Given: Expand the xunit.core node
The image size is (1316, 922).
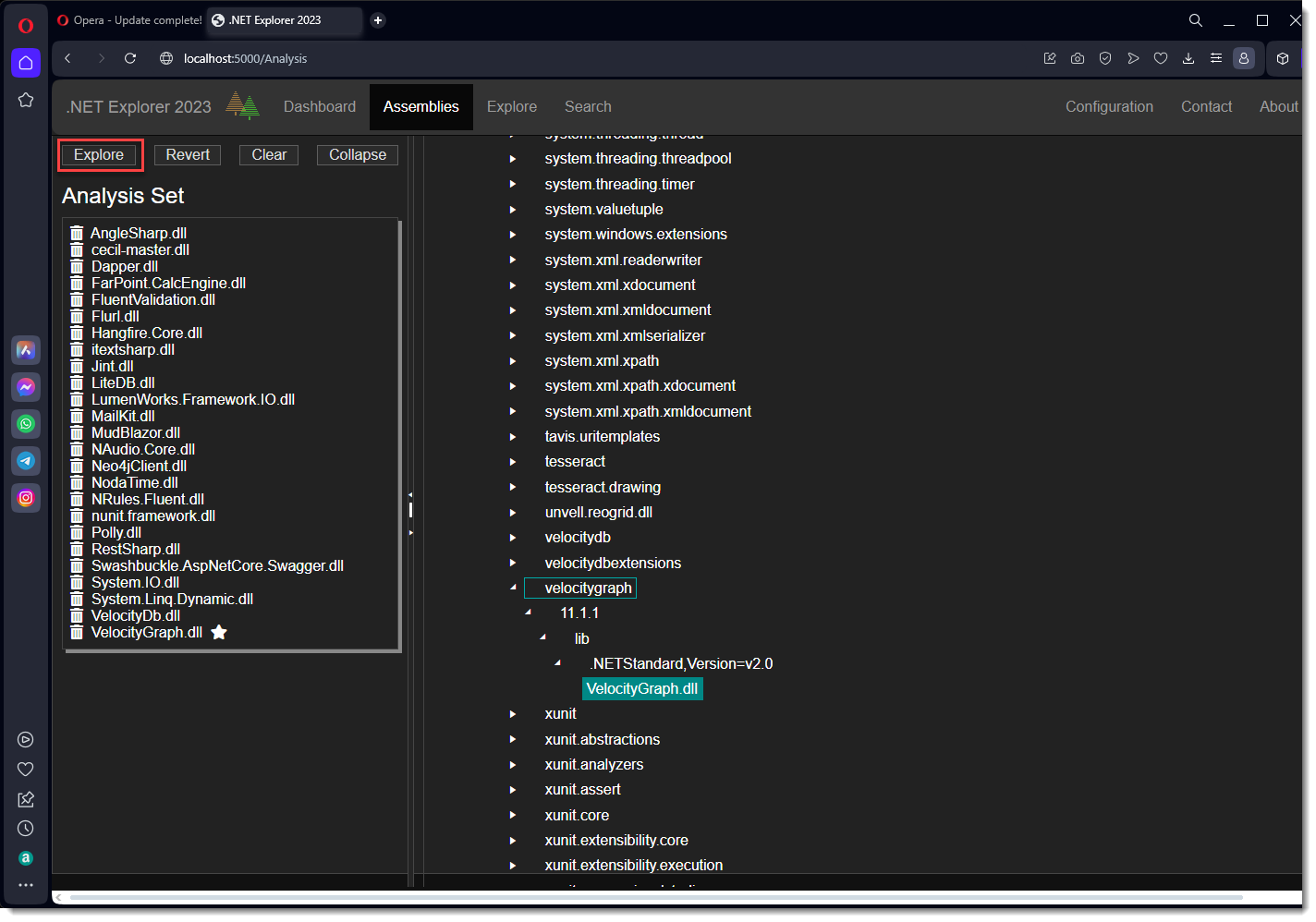Looking at the screenshot, I should (513, 815).
